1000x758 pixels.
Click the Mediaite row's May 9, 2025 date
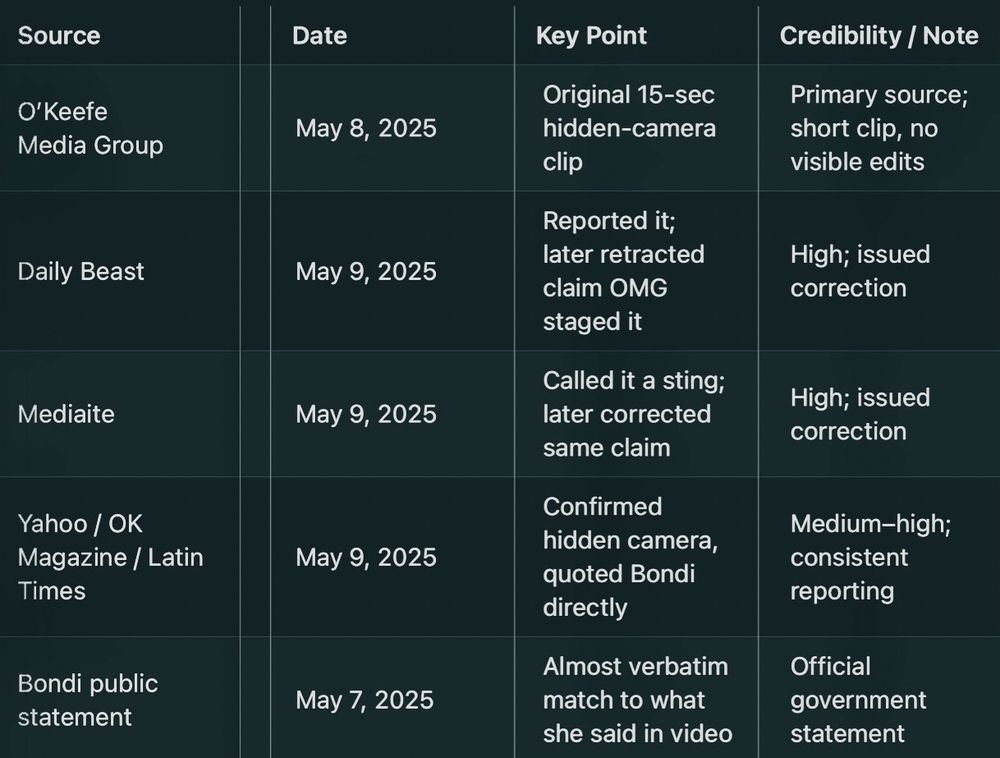click(366, 414)
